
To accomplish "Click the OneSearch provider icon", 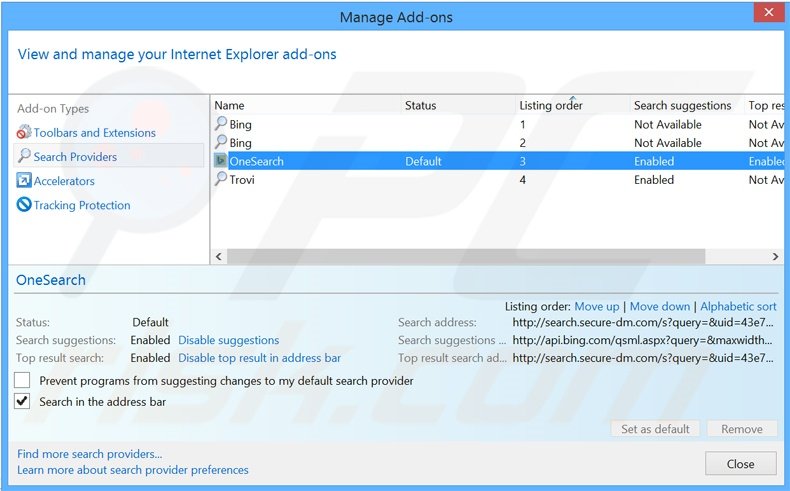I will click(x=221, y=161).
